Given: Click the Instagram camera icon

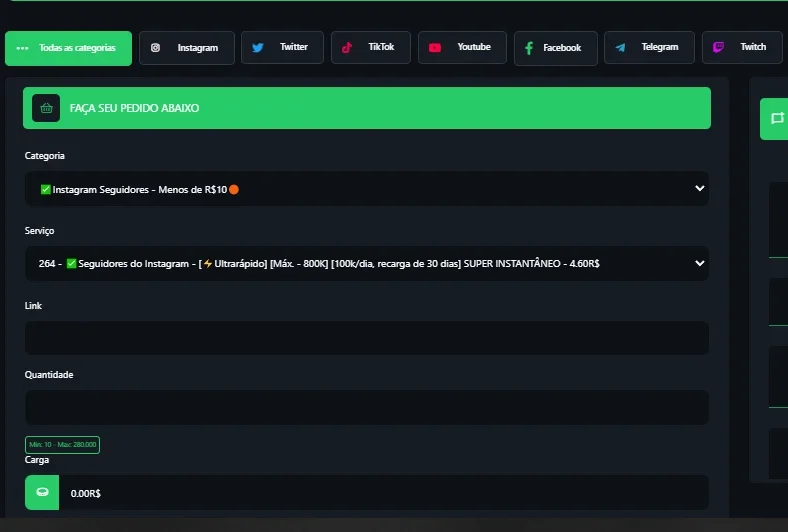Looking at the screenshot, I should pos(155,48).
